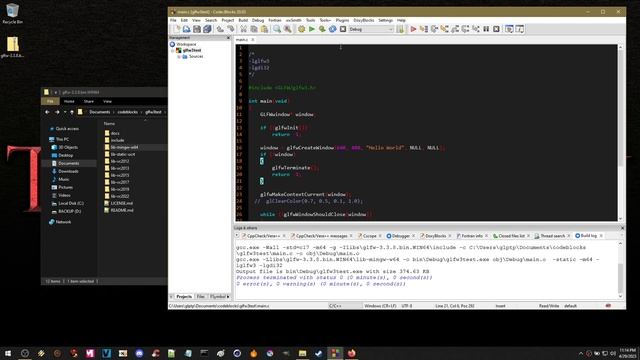Click the Open file toolbar icon
The image size is (640, 360).
point(187,29)
